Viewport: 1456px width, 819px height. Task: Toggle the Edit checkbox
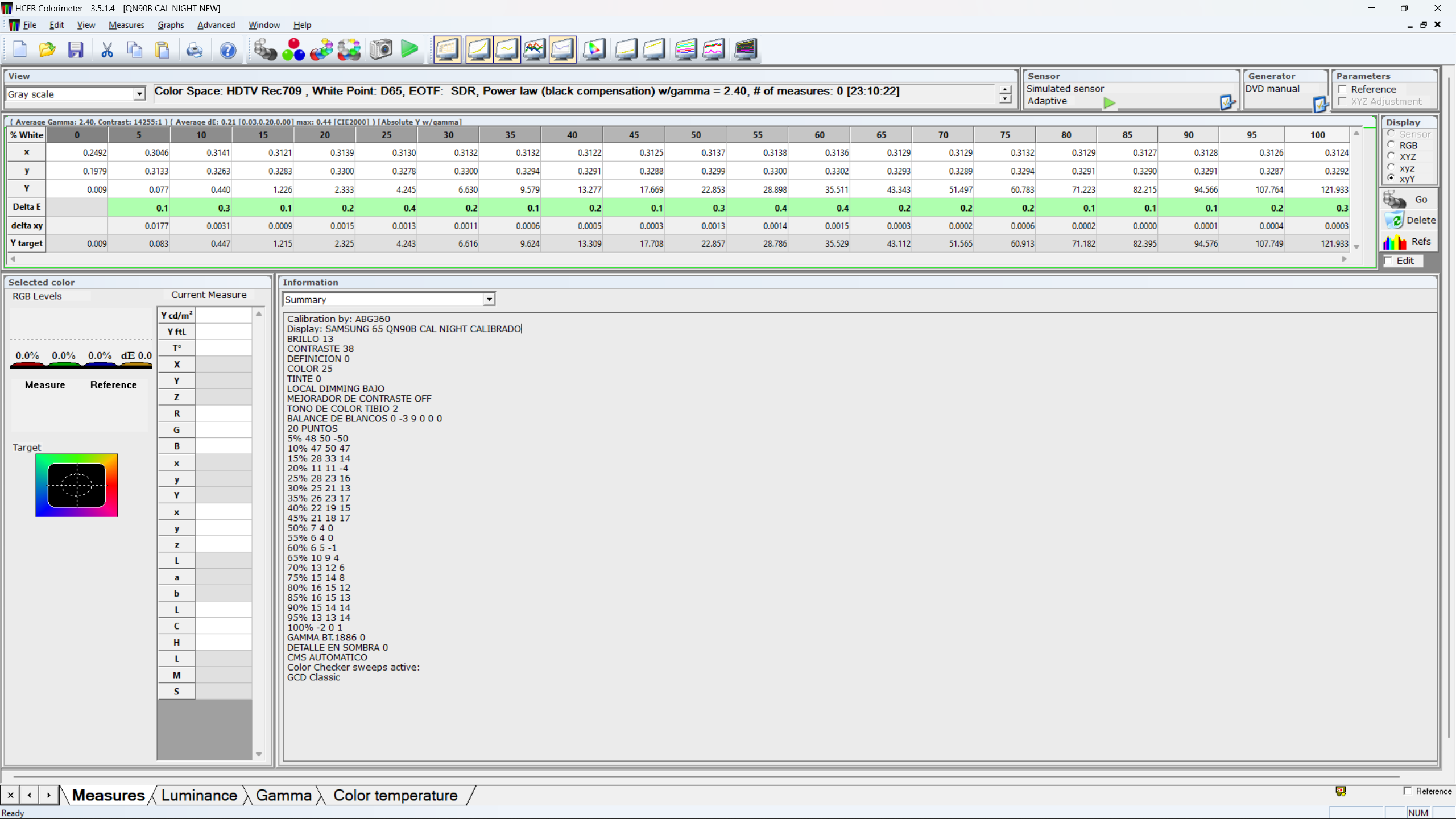[x=1389, y=260]
